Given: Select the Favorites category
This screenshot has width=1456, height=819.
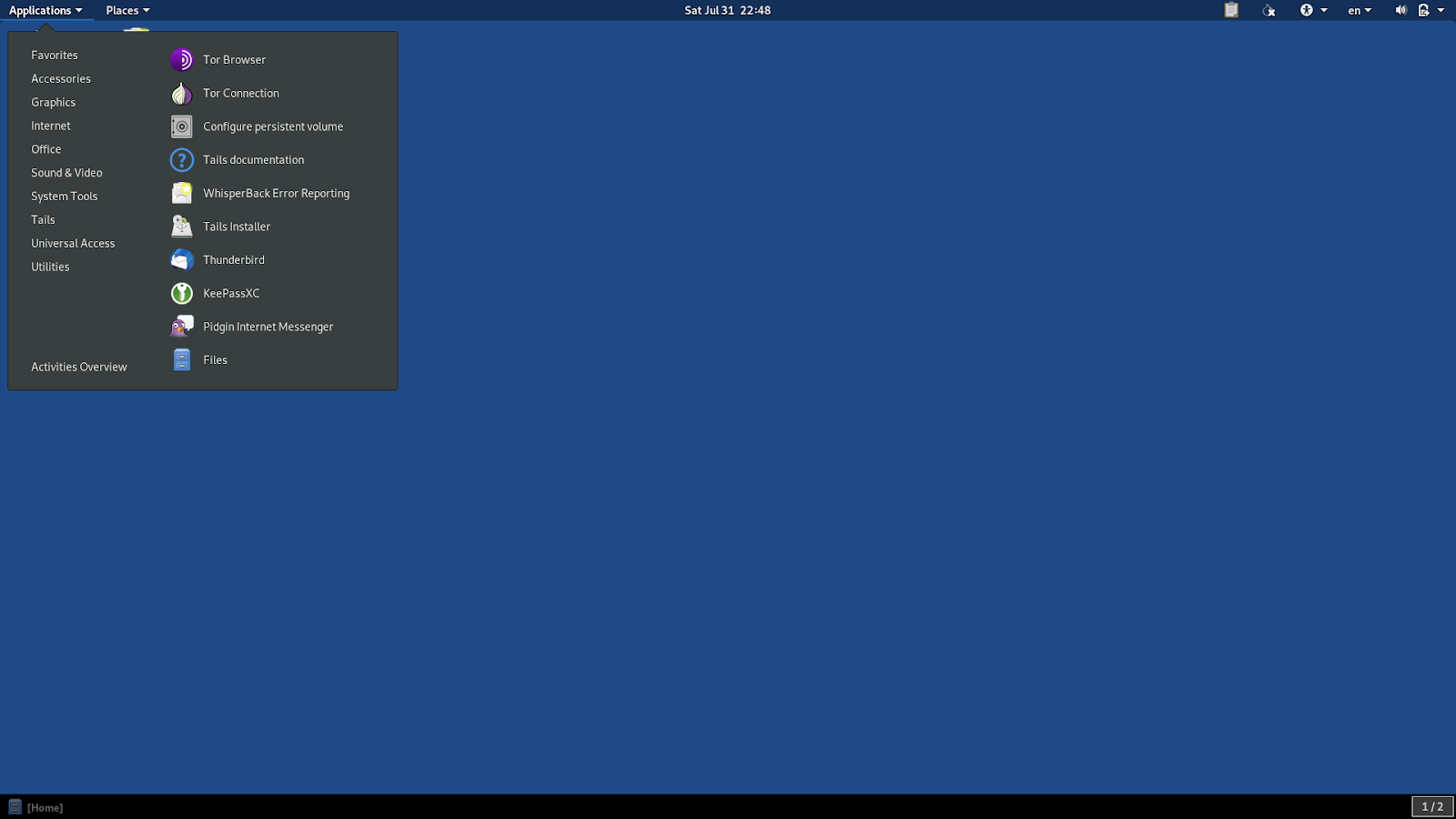Looking at the screenshot, I should pyautogui.click(x=55, y=56).
